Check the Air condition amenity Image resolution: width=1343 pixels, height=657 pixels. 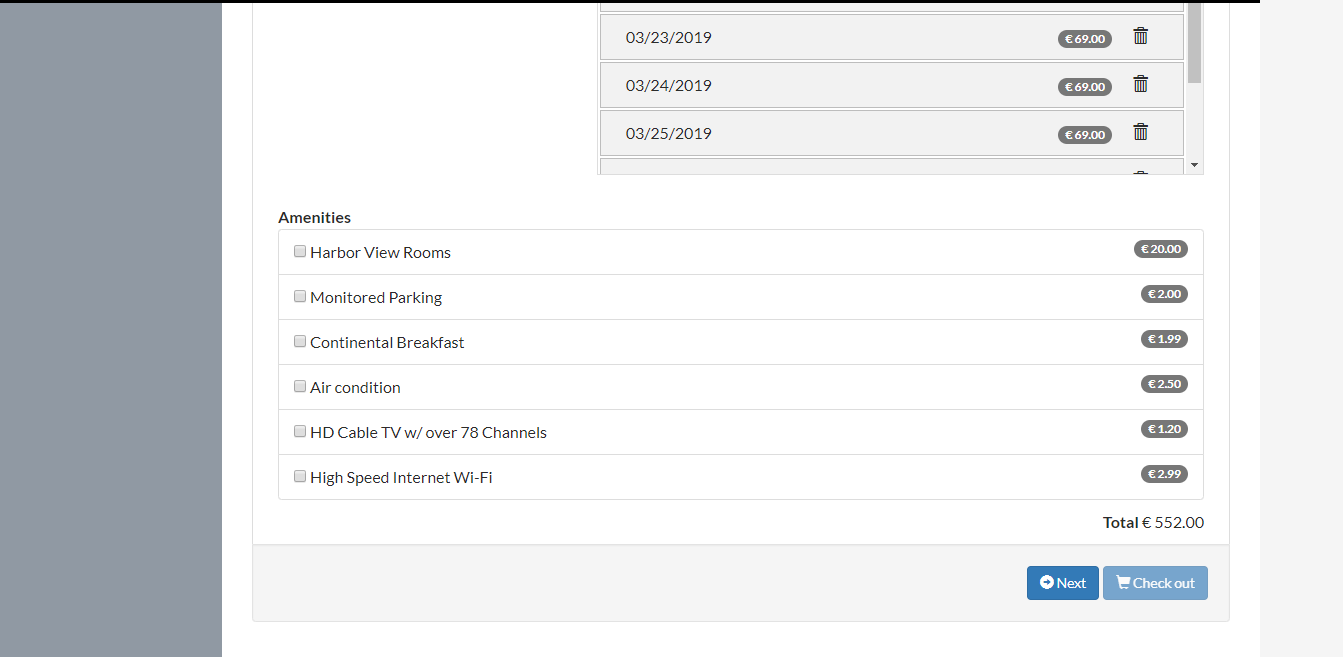[300, 387]
